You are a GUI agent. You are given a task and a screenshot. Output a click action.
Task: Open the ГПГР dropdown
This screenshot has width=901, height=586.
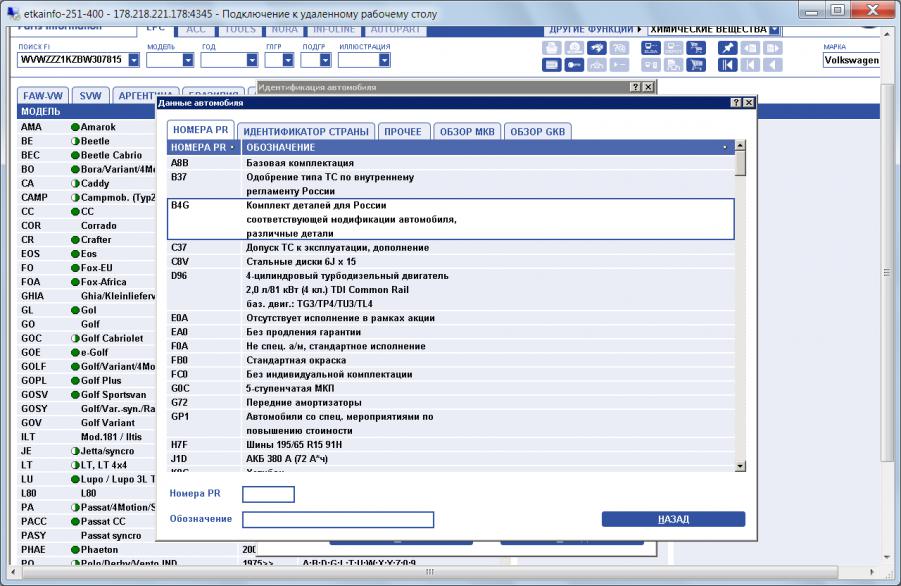point(288,60)
